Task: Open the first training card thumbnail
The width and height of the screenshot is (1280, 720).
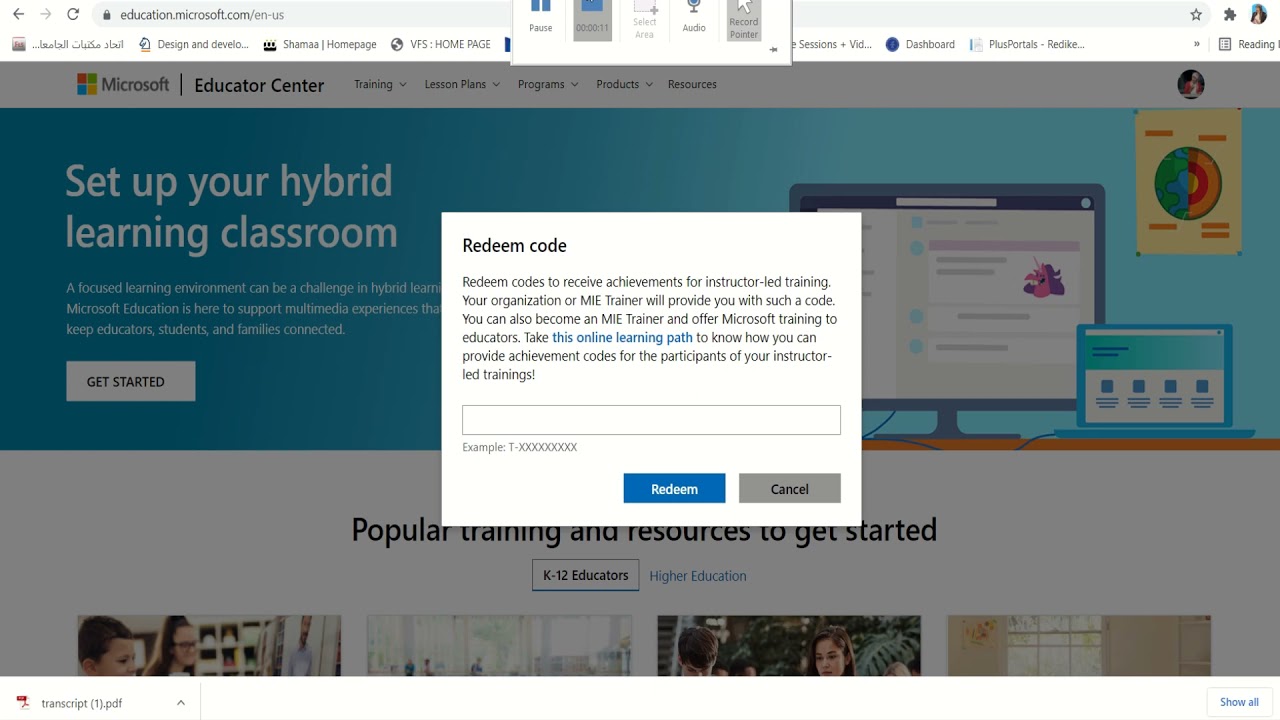Action: [209, 645]
